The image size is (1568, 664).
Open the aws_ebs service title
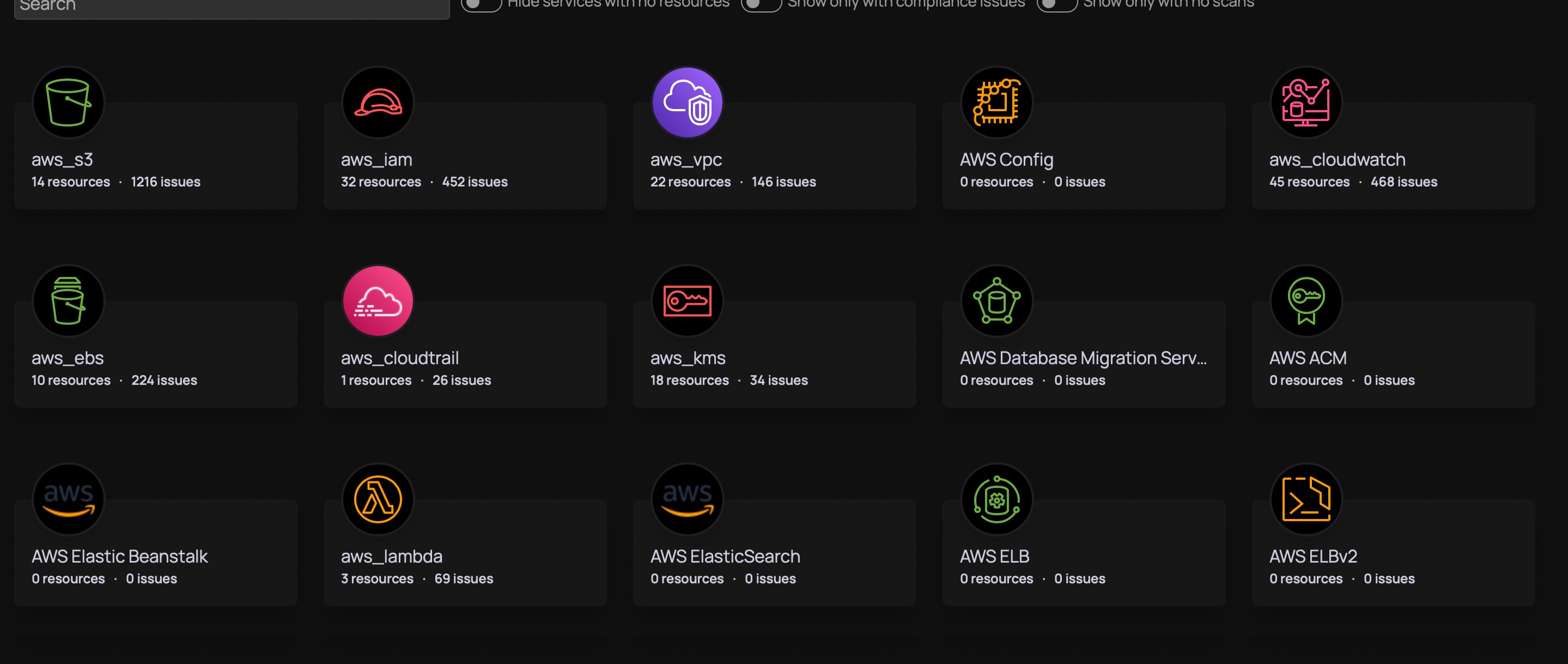click(x=68, y=358)
